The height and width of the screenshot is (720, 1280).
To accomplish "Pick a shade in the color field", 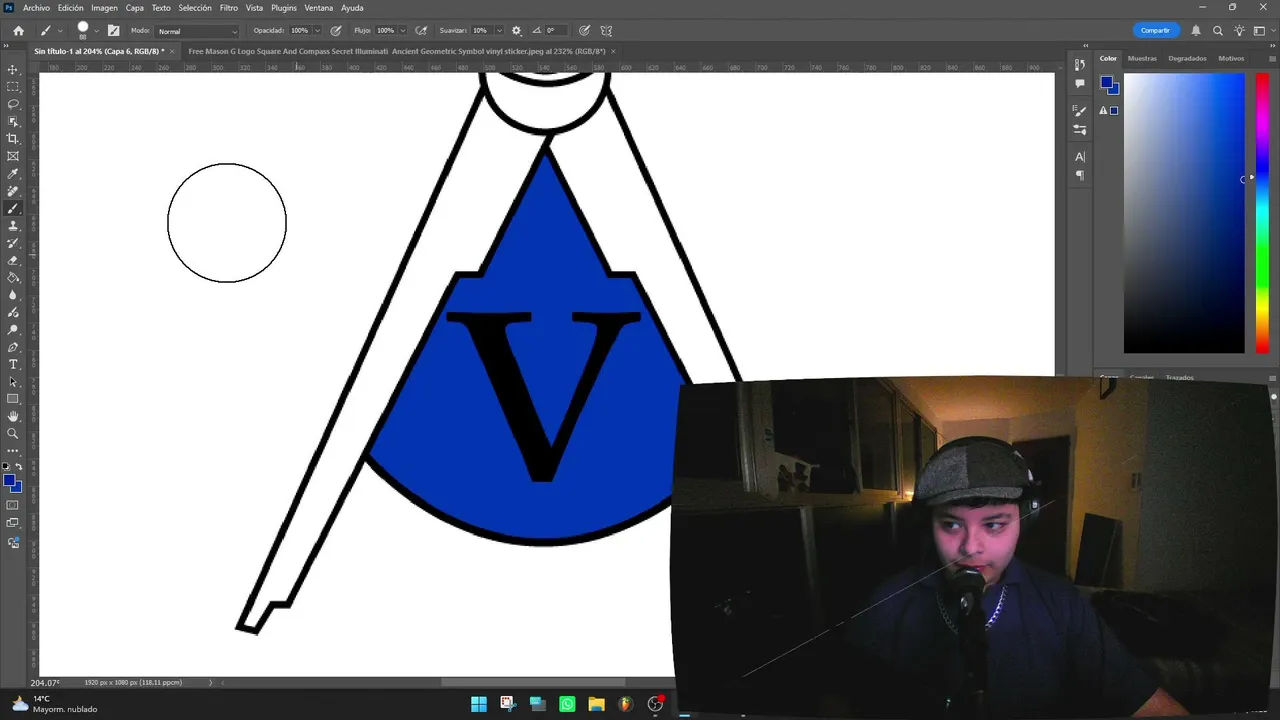I will click(1184, 213).
